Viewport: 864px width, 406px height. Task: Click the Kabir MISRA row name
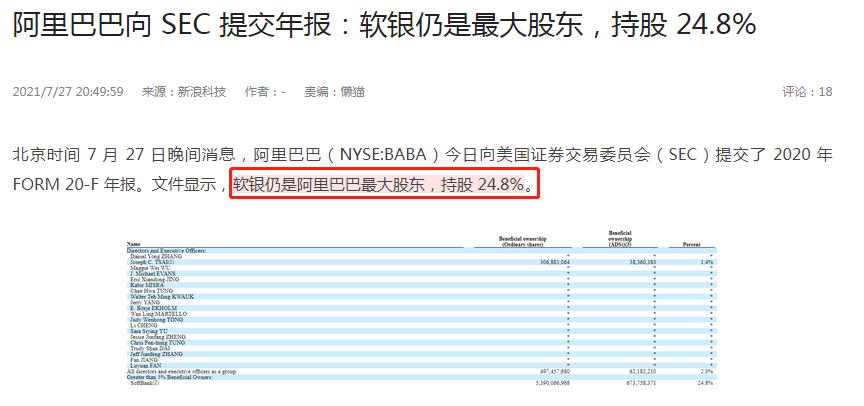[147, 285]
